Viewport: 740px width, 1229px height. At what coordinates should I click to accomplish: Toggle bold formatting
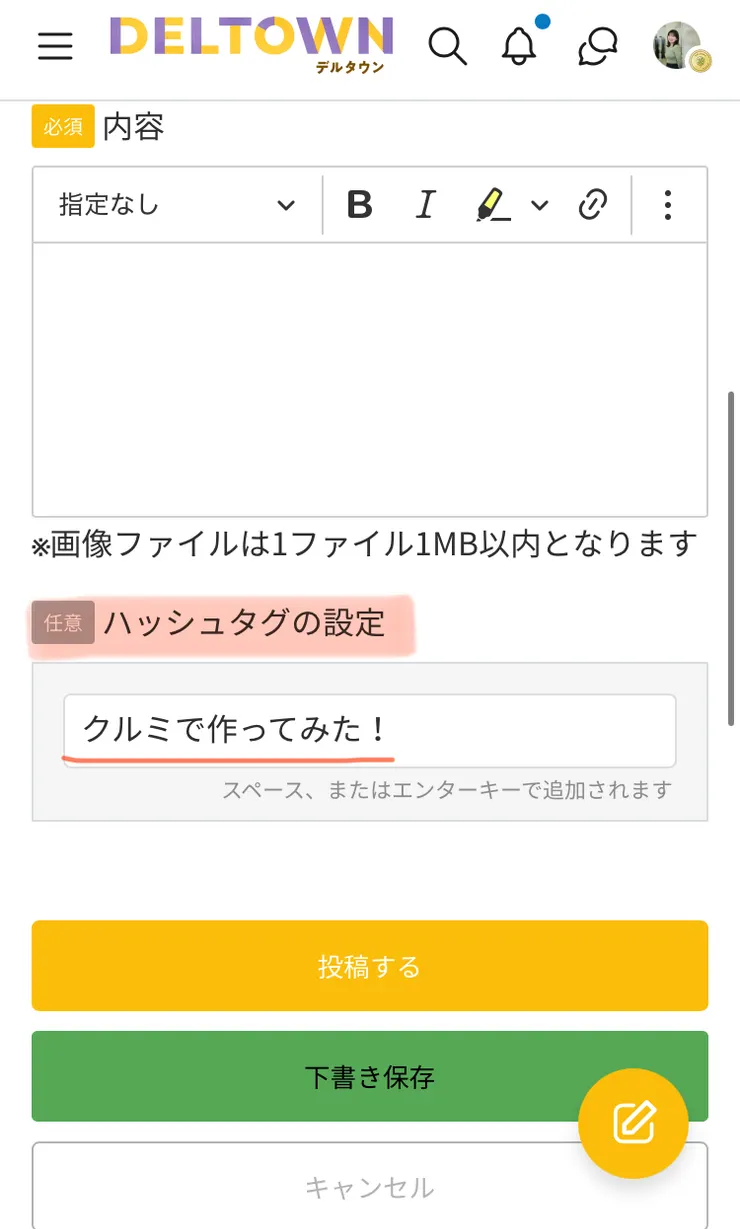(x=359, y=205)
